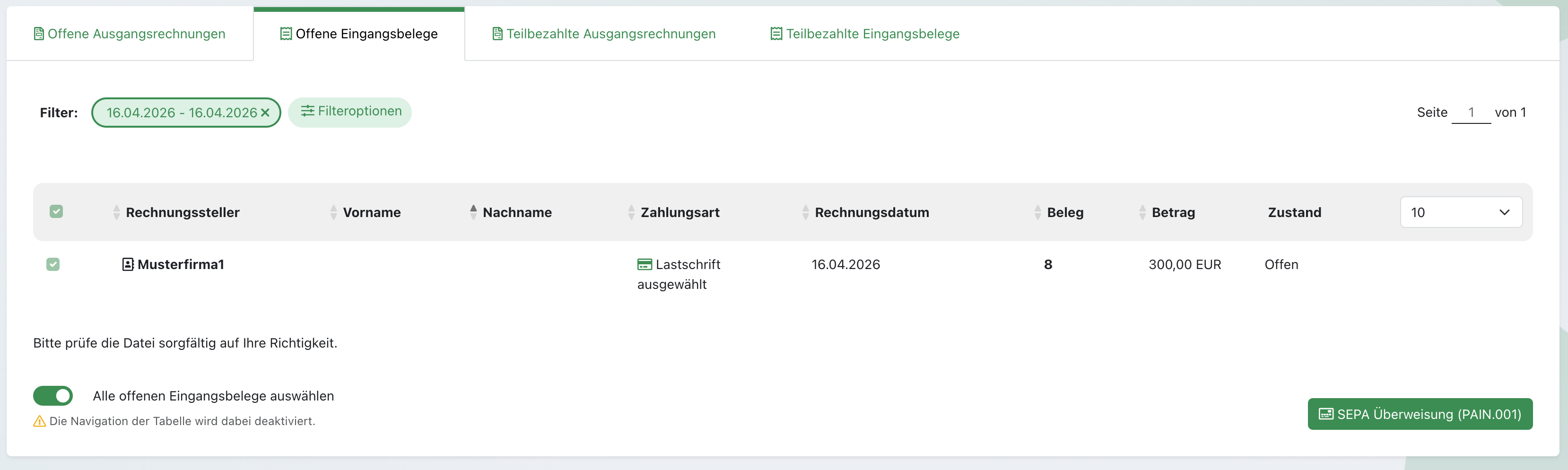The width and height of the screenshot is (1568, 470).
Task: Disable Alle offenen Eingangsbelege auswählen switch
Action: tap(53, 396)
